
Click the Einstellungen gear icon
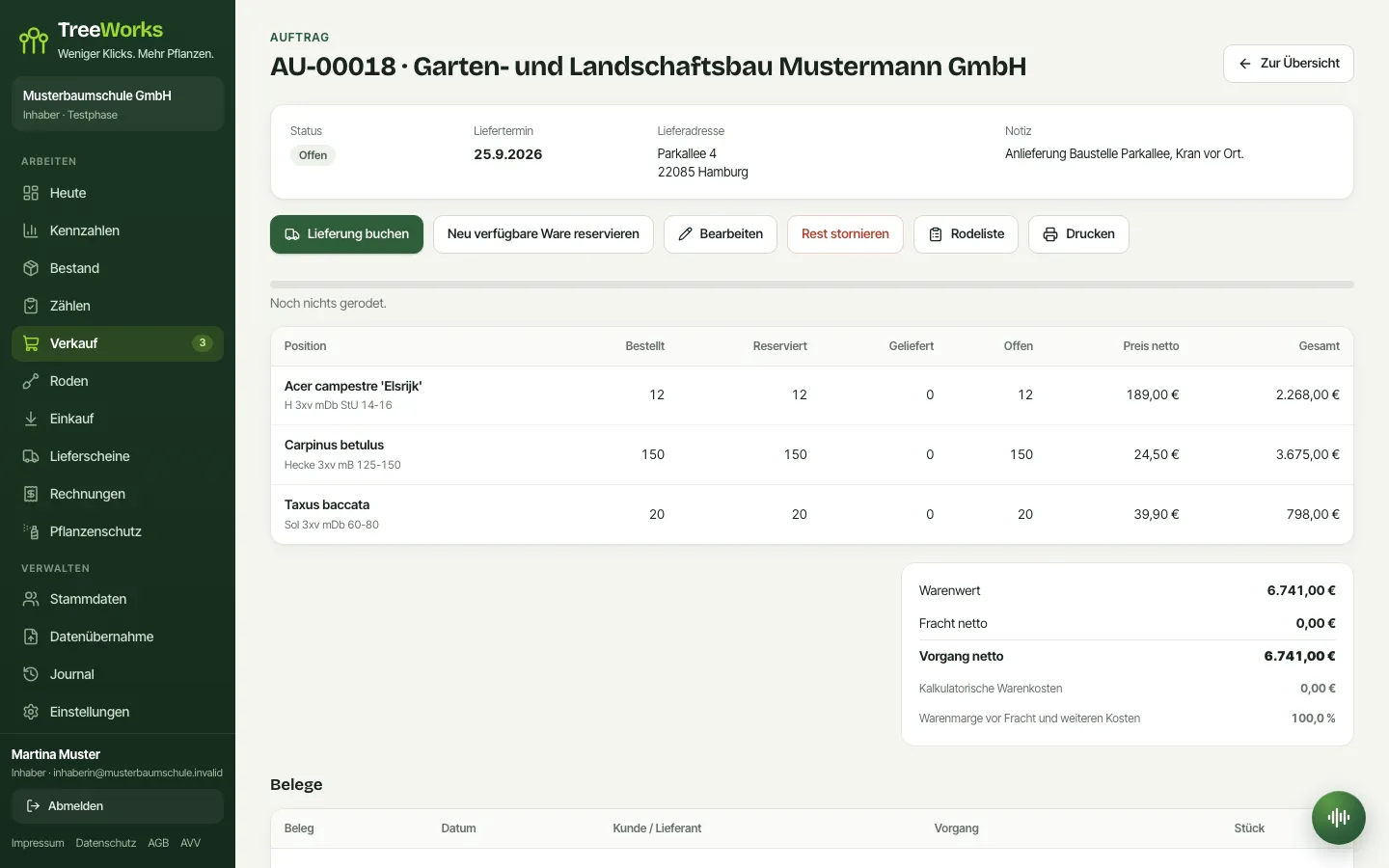pos(31,712)
